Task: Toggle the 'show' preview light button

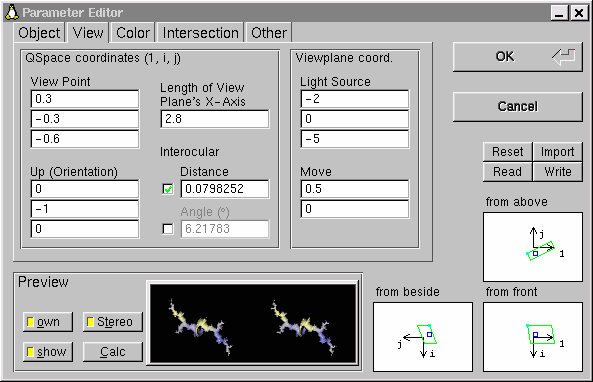Action: click(x=48, y=352)
